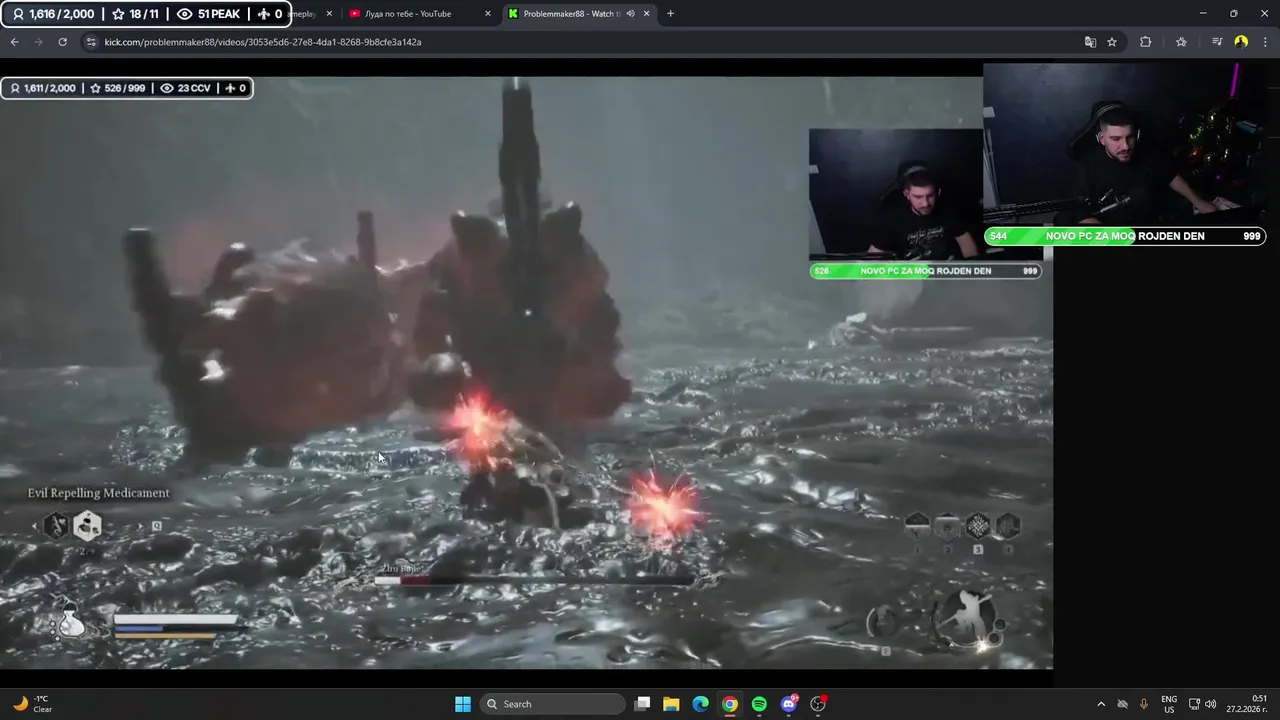Click the tray icon left of the microphone
1280x720 pixels.
[1122, 704]
